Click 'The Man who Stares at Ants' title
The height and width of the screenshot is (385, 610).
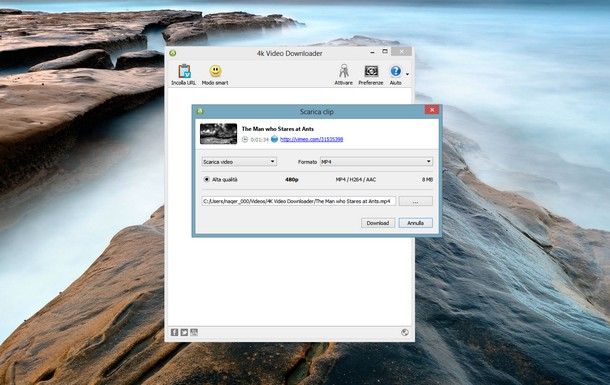[x=278, y=129]
